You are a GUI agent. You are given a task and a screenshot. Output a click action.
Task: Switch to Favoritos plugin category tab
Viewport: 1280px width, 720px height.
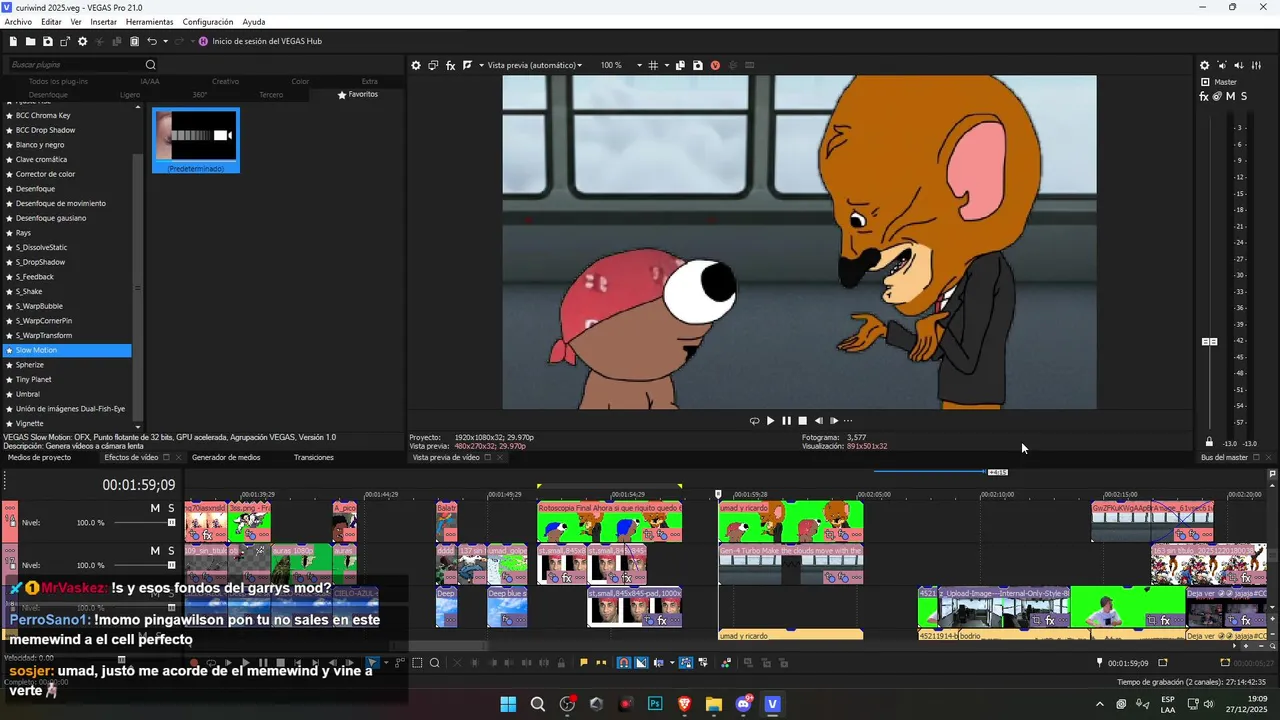point(358,94)
